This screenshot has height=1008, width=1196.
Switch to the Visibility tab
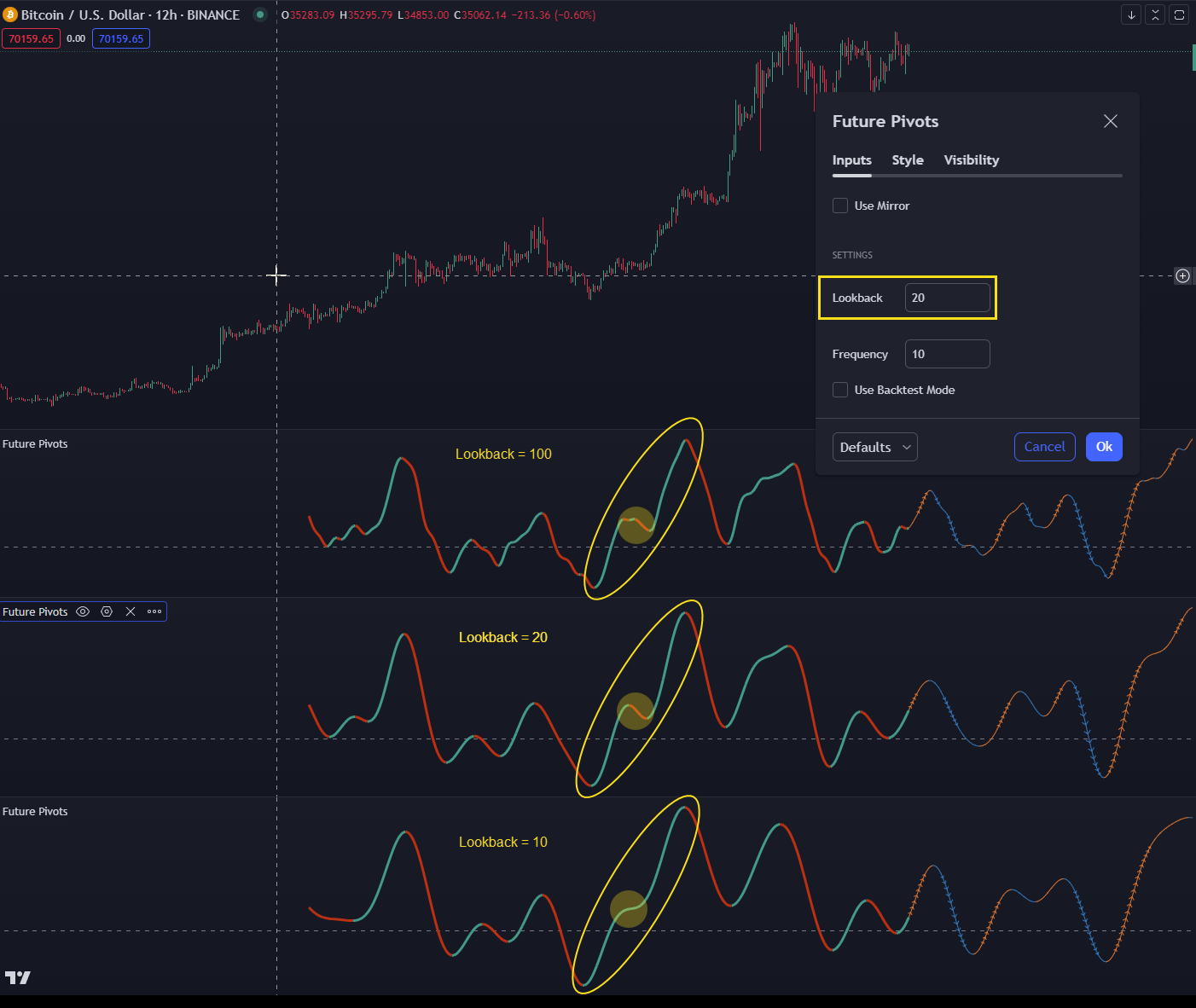pos(971,160)
